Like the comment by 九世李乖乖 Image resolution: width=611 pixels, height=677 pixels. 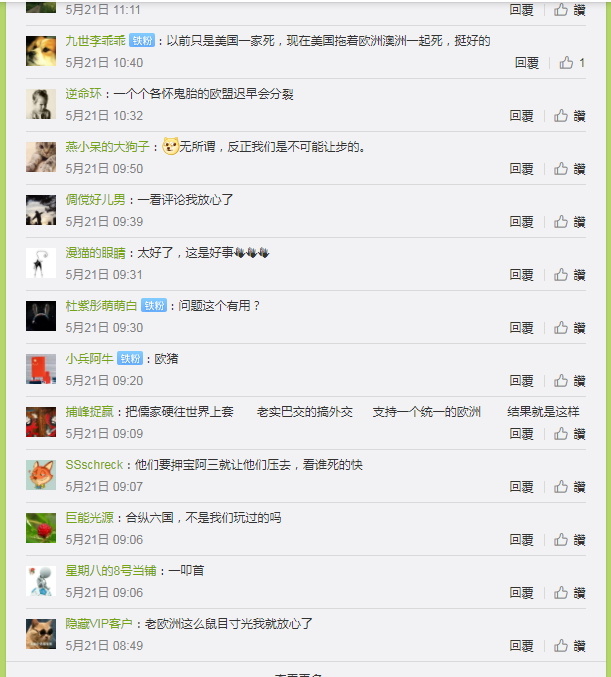(x=572, y=63)
